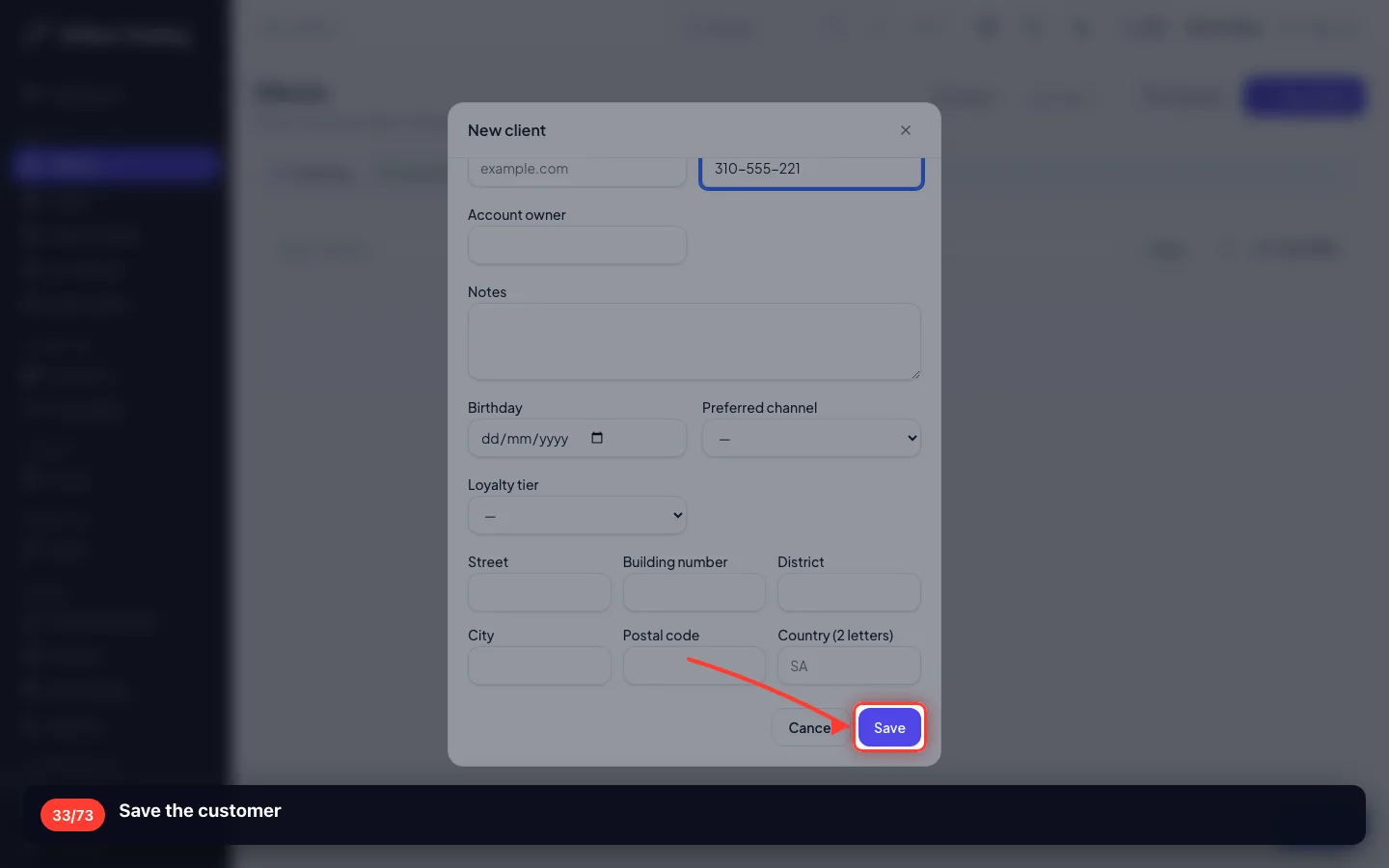Click the phone field containing 310-555-221
The width and height of the screenshot is (1389, 868).
pos(811,172)
